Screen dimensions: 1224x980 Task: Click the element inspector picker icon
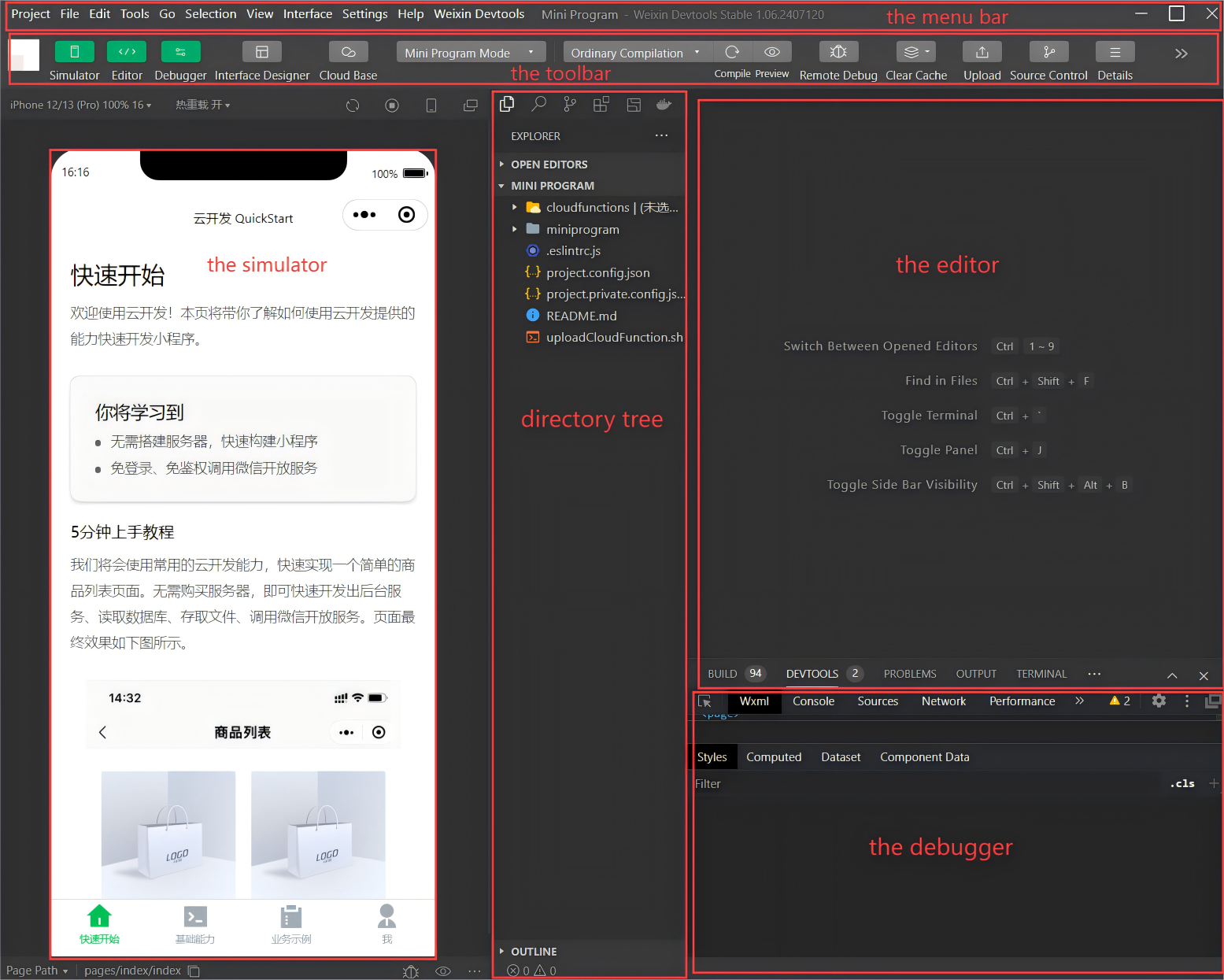[704, 701]
